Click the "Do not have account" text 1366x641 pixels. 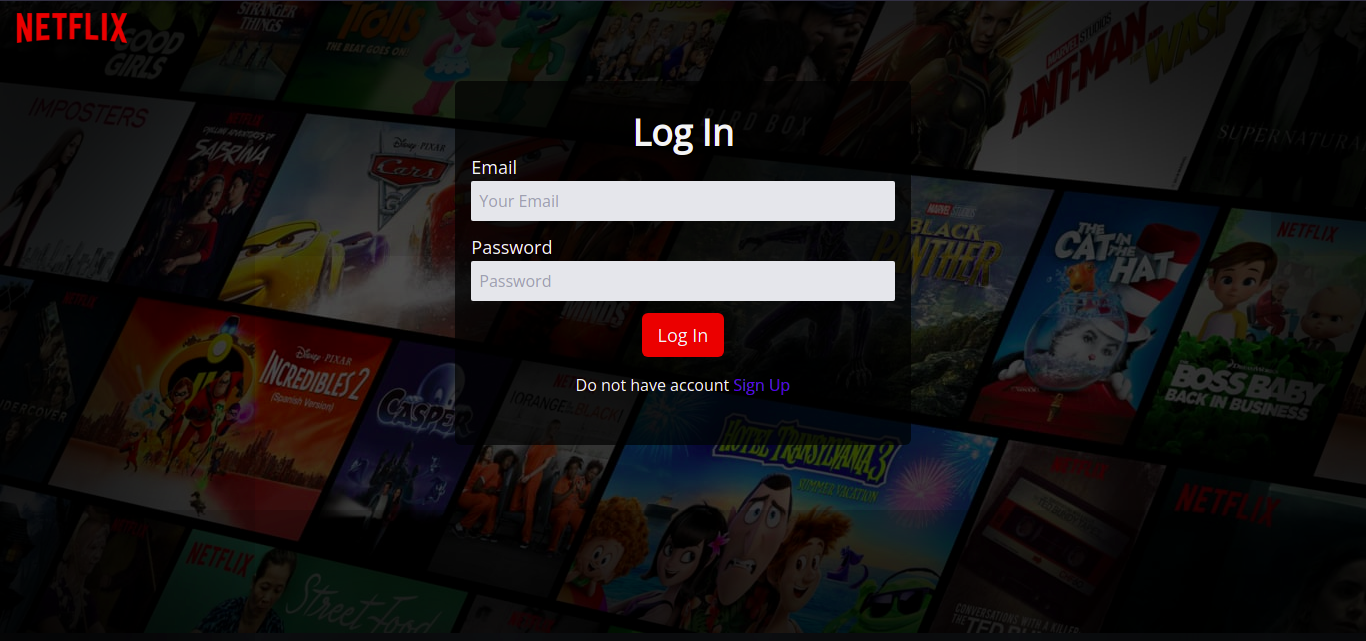(x=652, y=385)
